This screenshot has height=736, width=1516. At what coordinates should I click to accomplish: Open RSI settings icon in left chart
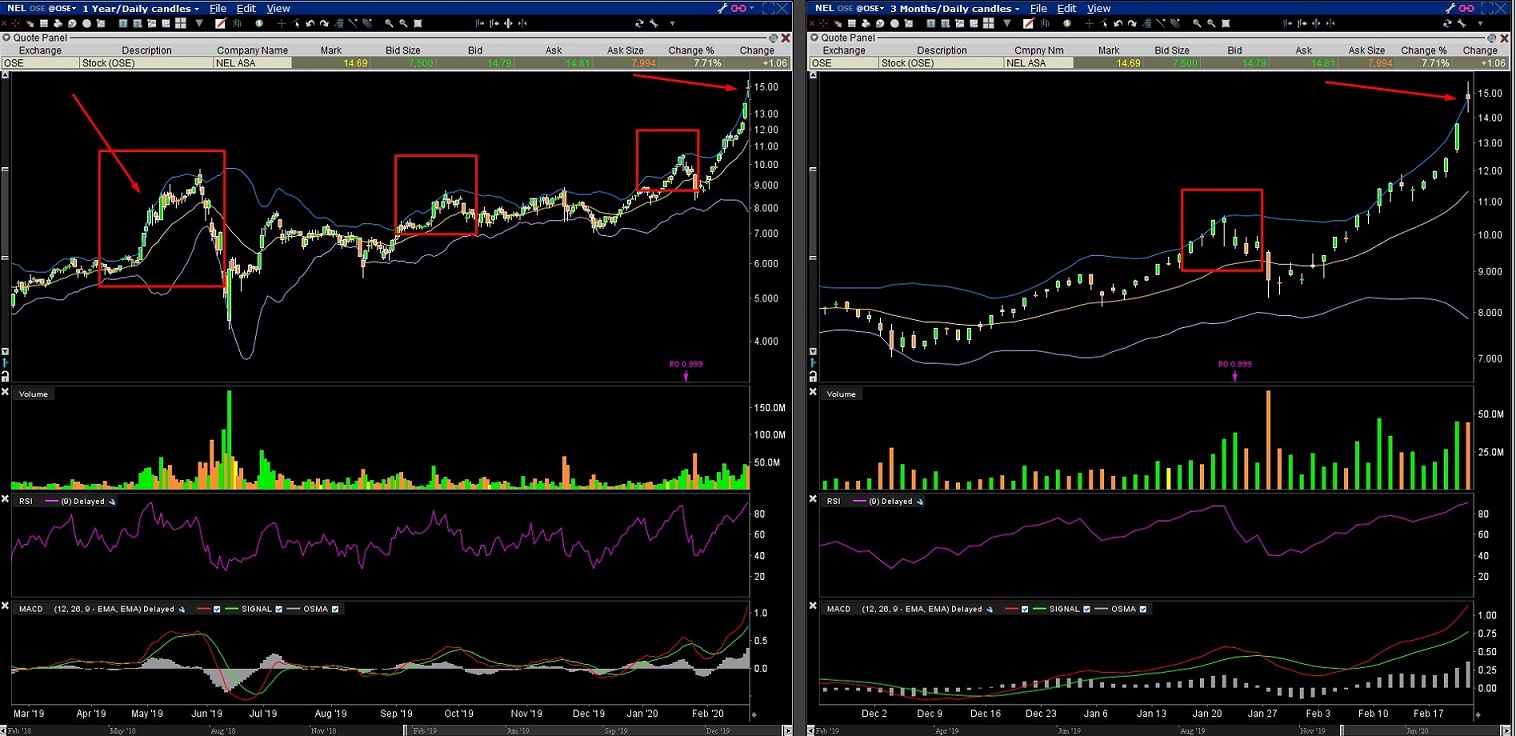click(111, 501)
